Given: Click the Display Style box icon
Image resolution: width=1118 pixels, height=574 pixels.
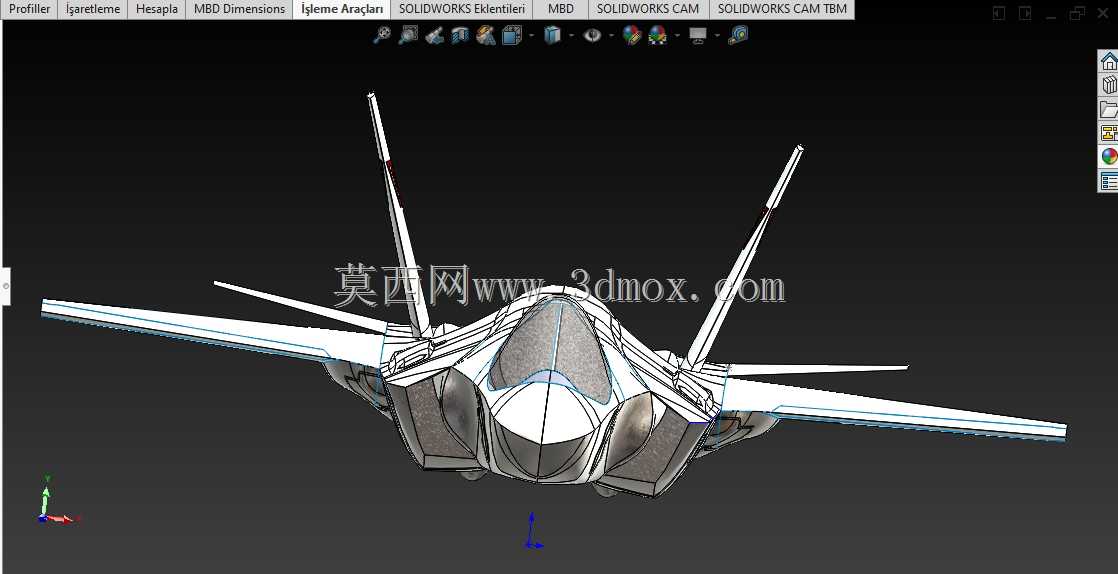Looking at the screenshot, I should [x=552, y=35].
